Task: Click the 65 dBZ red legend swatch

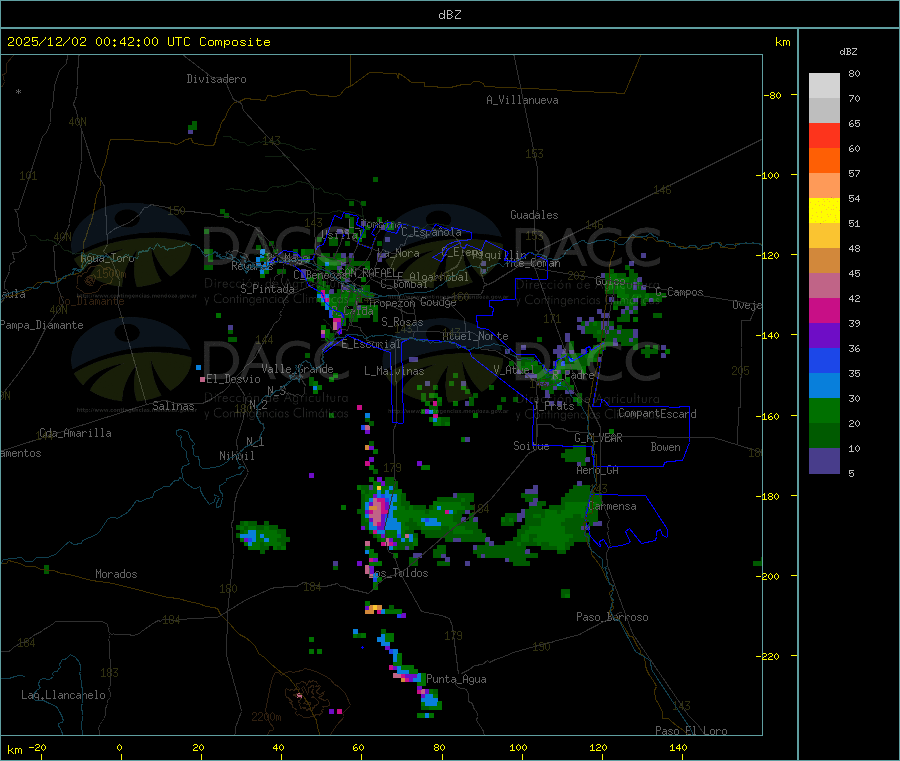Action: pos(824,135)
